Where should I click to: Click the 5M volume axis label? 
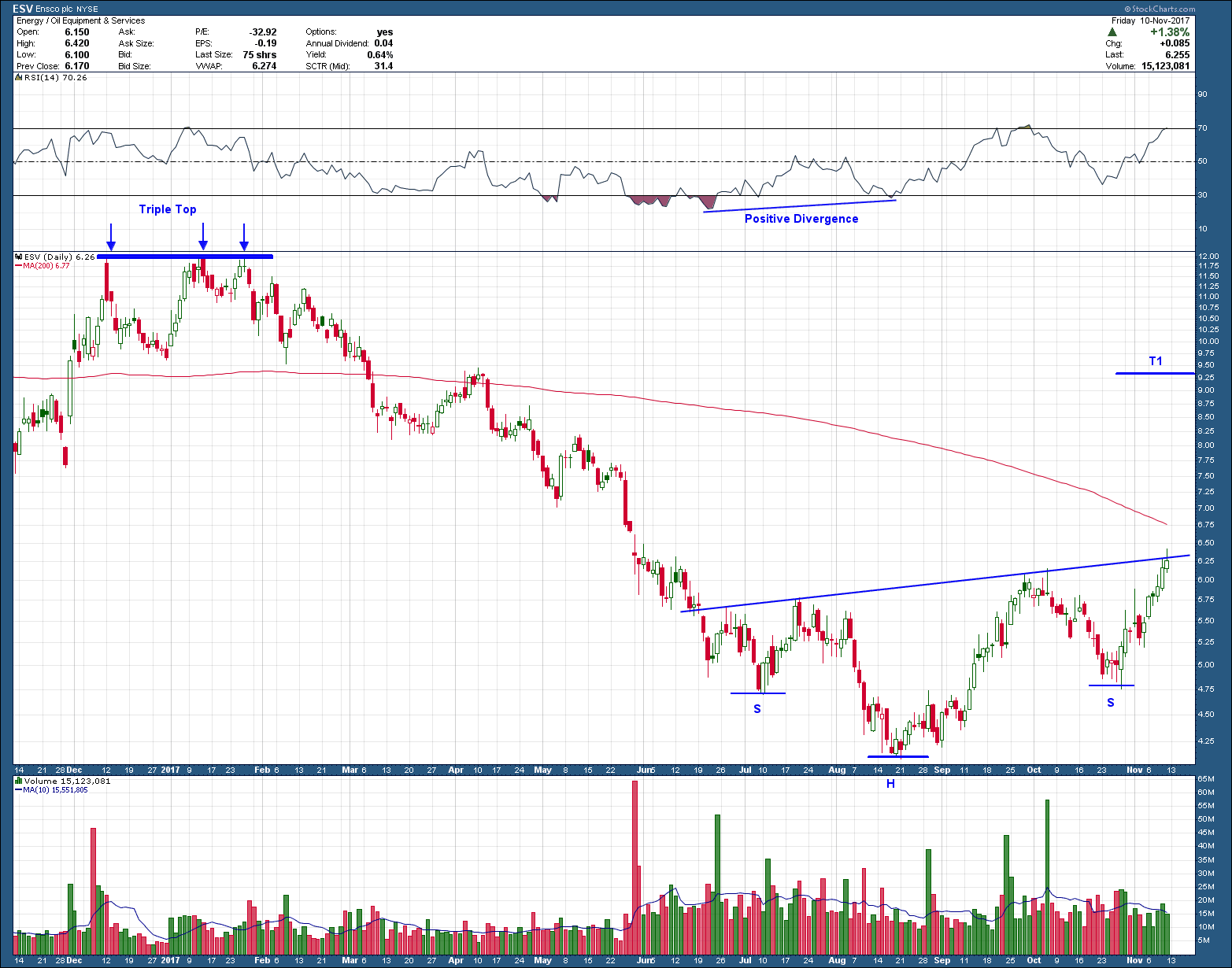[x=1203, y=940]
